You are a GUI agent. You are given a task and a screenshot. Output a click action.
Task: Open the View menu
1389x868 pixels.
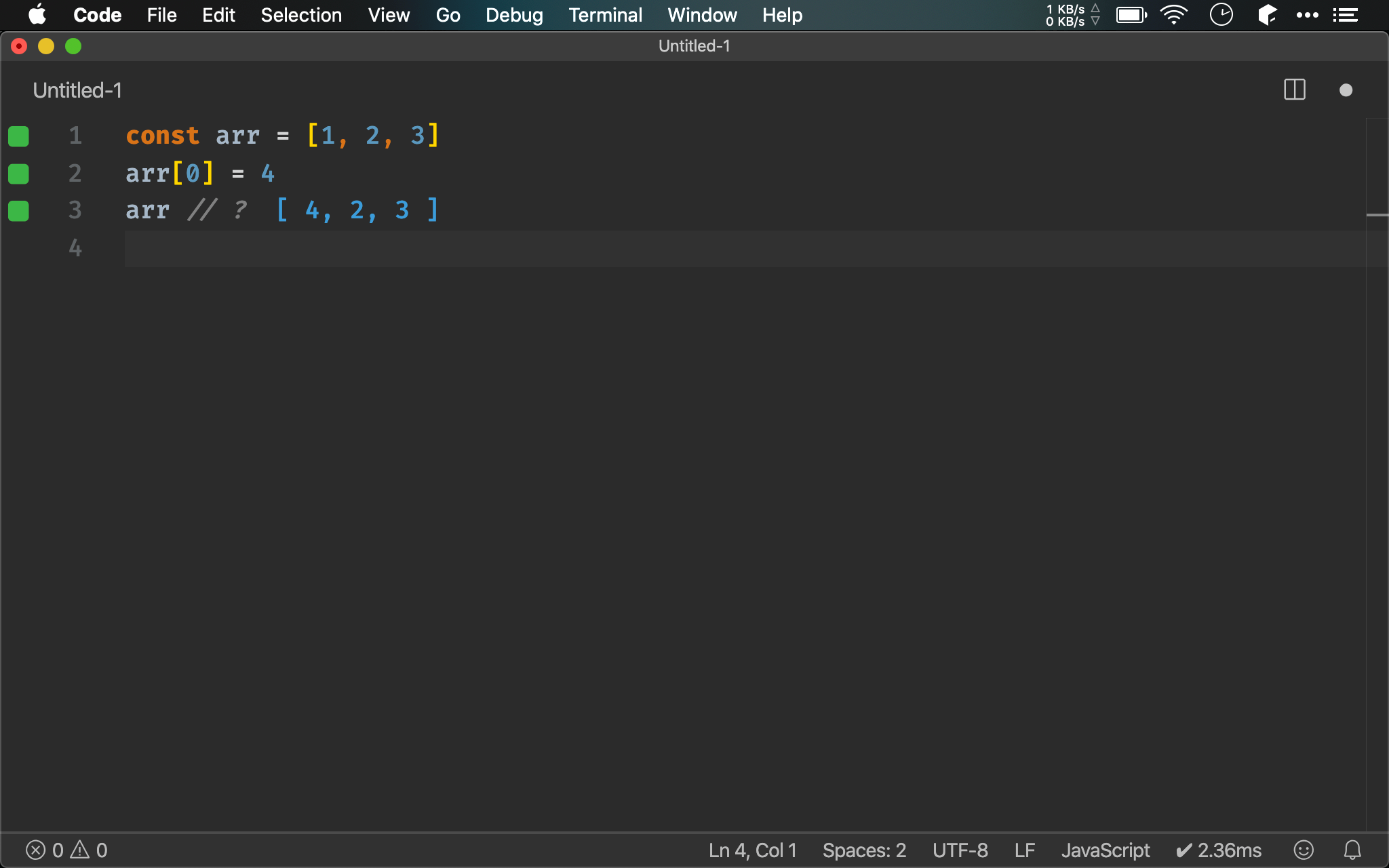[389, 15]
